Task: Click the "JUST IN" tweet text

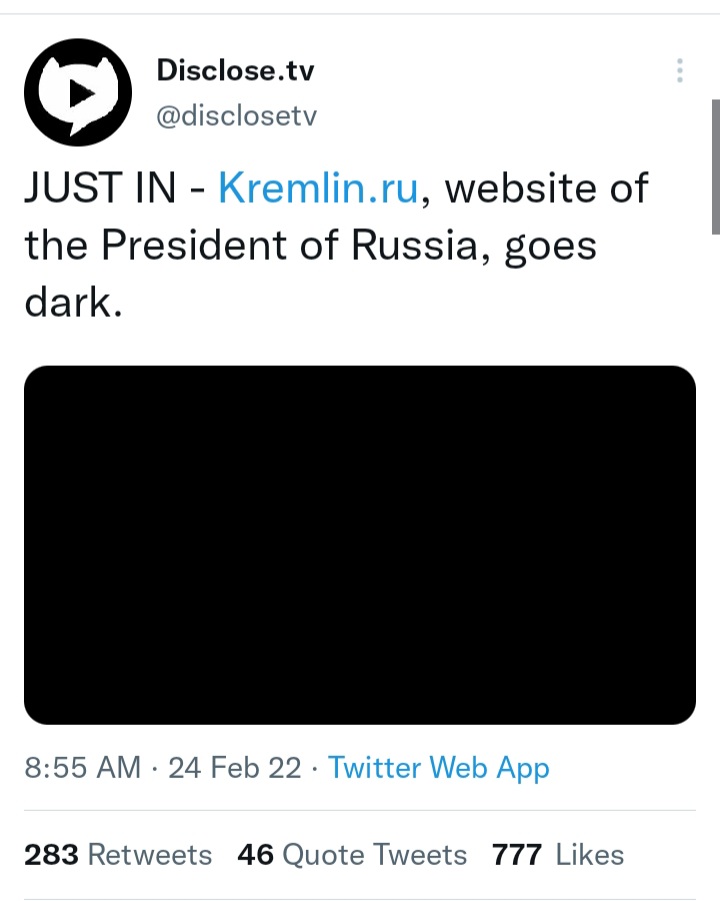Action: tap(100, 188)
